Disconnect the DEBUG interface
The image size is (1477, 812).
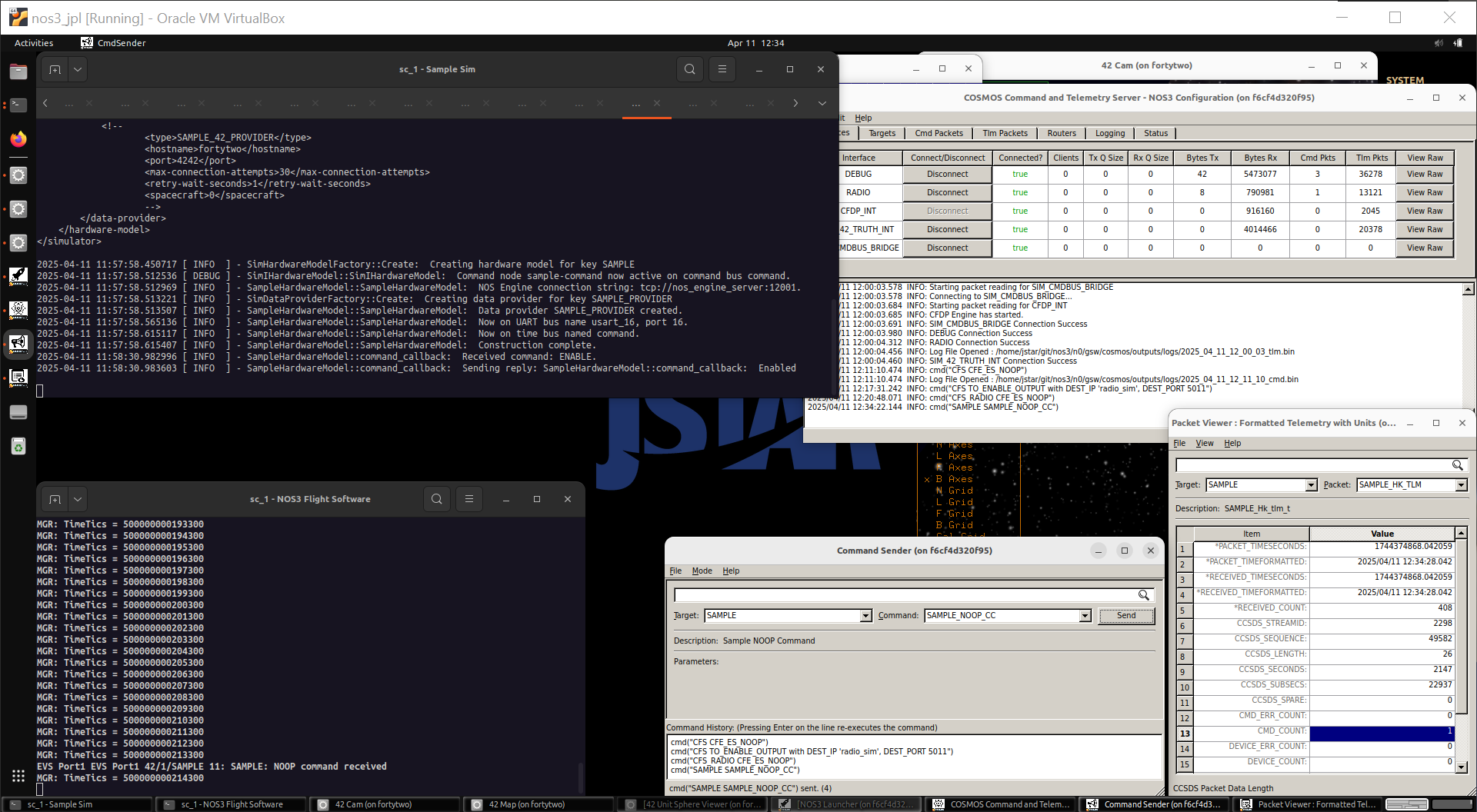point(948,175)
